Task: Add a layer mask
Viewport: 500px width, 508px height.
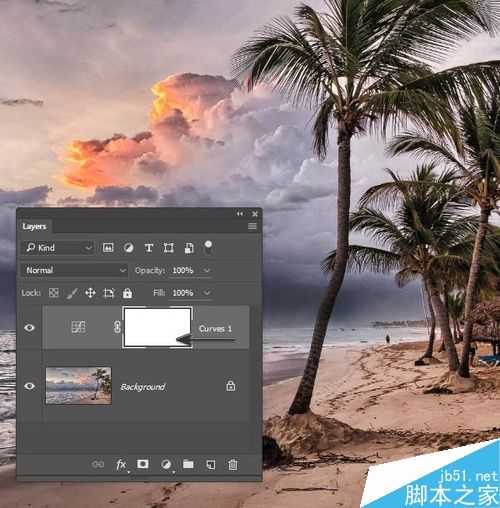Action: pyautogui.click(x=143, y=464)
